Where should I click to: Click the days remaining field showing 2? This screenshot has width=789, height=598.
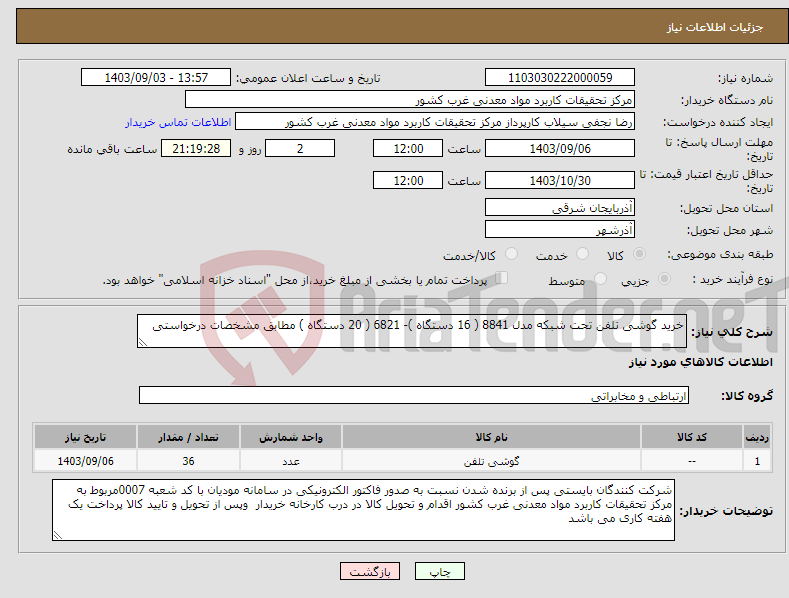coord(300,148)
